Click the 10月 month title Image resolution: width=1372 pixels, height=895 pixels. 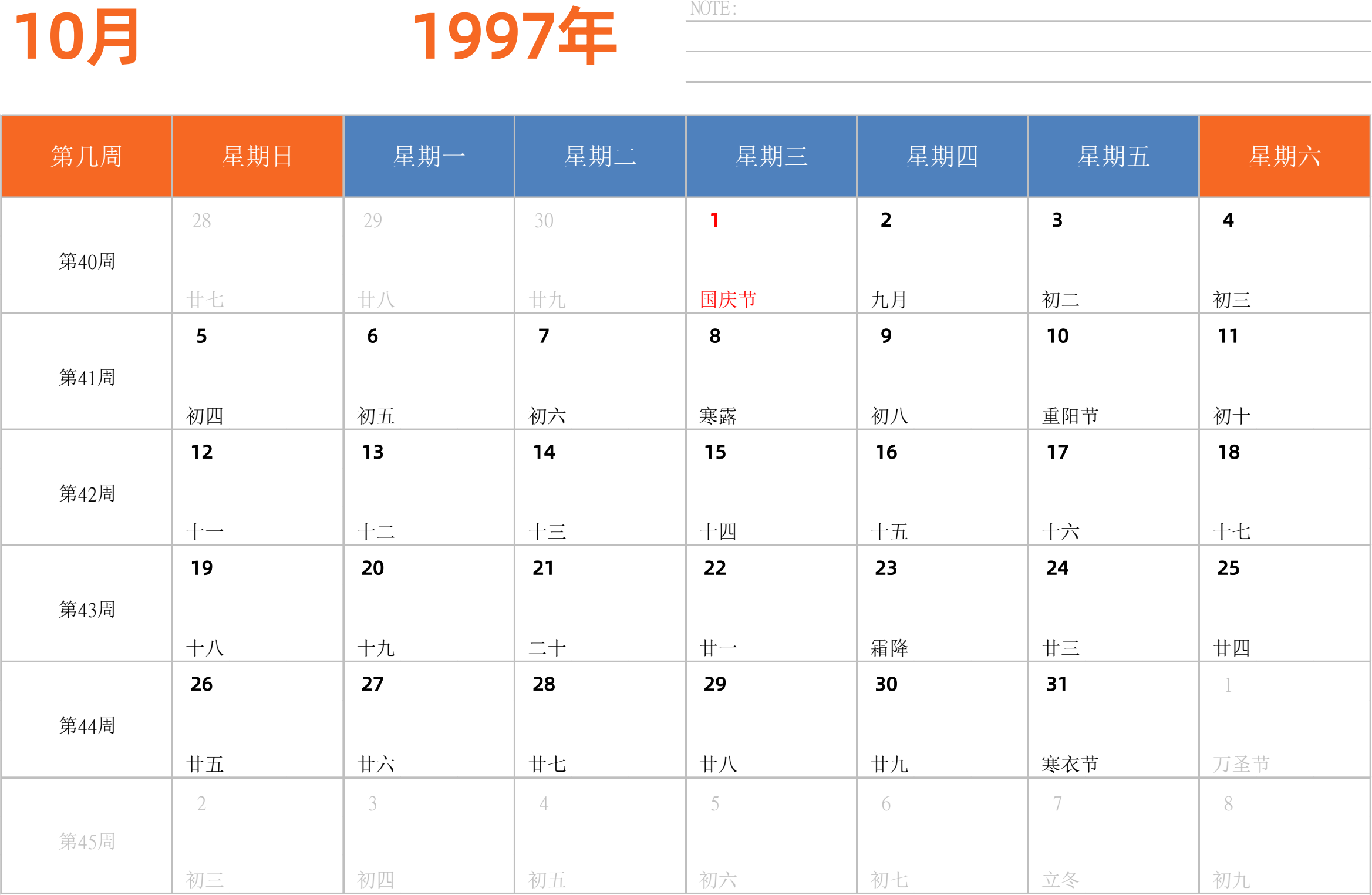pos(76,36)
